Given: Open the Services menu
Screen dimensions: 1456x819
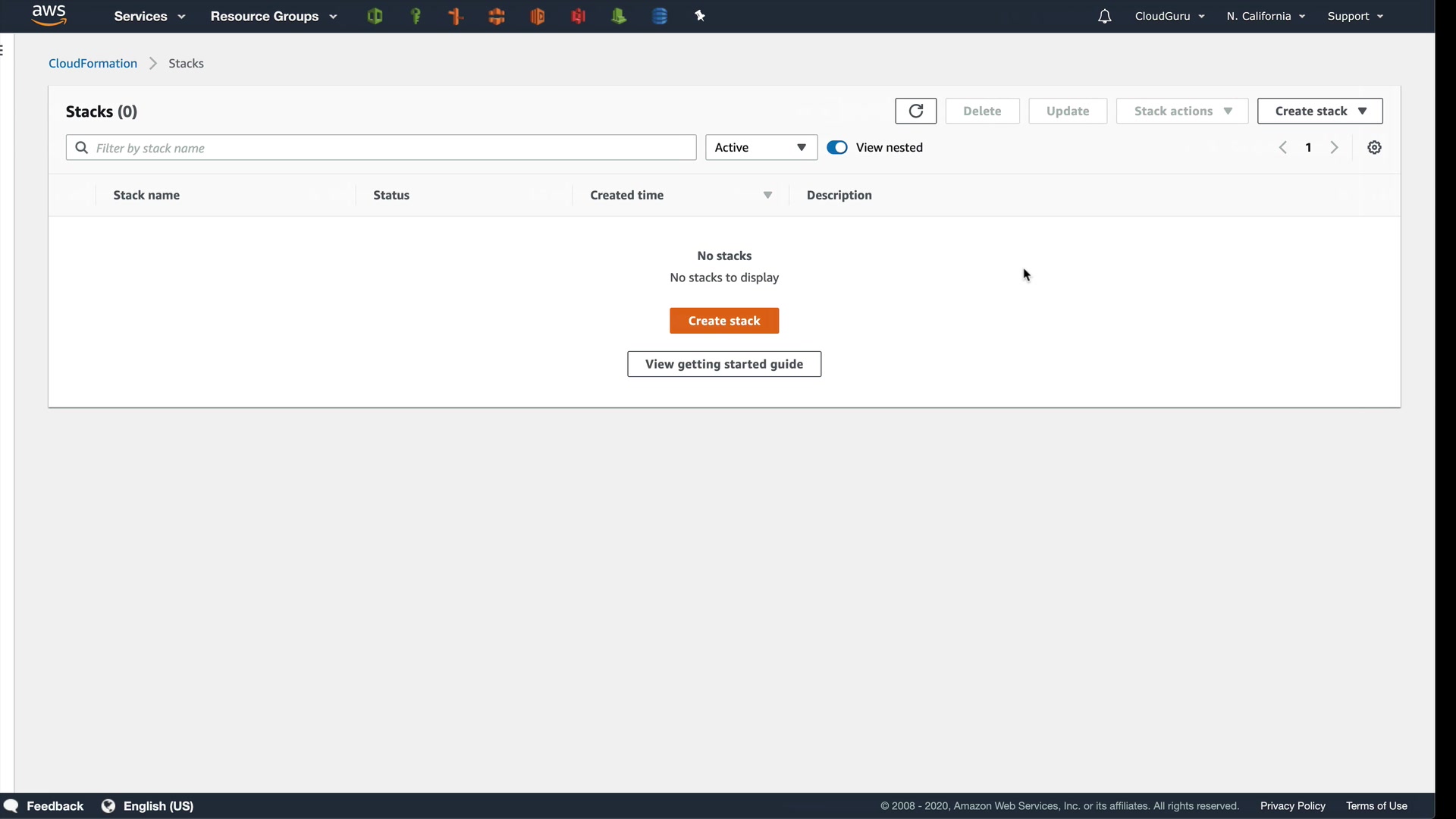Looking at the screenshot, I should pos(149,16).
